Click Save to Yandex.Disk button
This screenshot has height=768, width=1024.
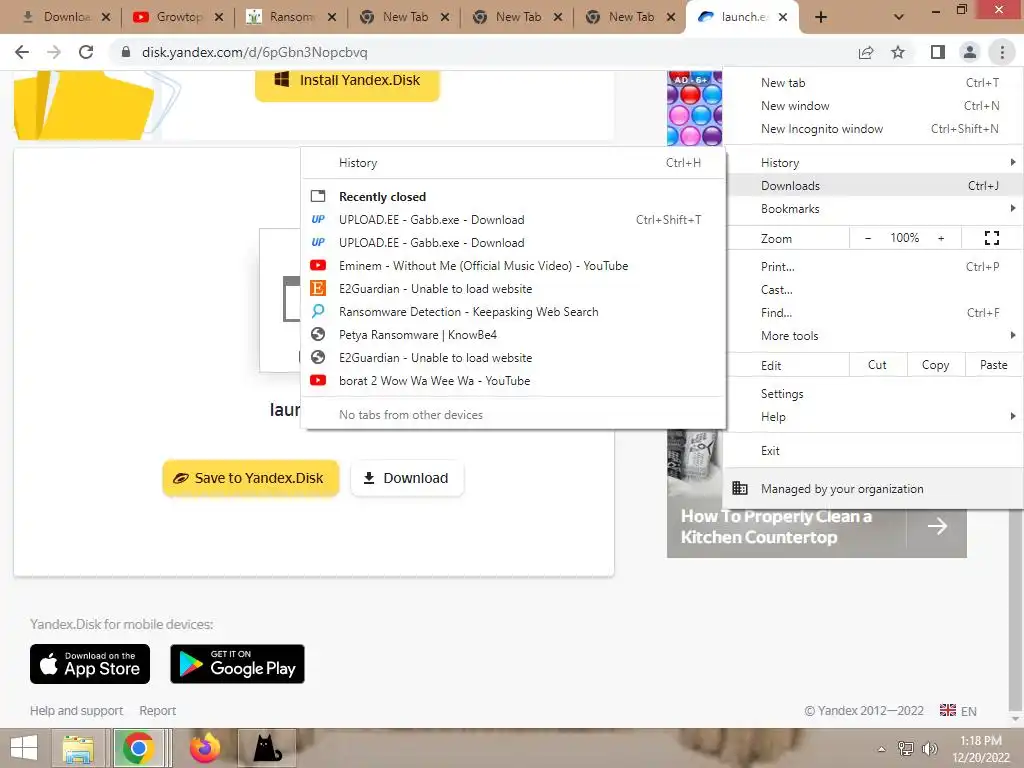click(x=251, y=478)
